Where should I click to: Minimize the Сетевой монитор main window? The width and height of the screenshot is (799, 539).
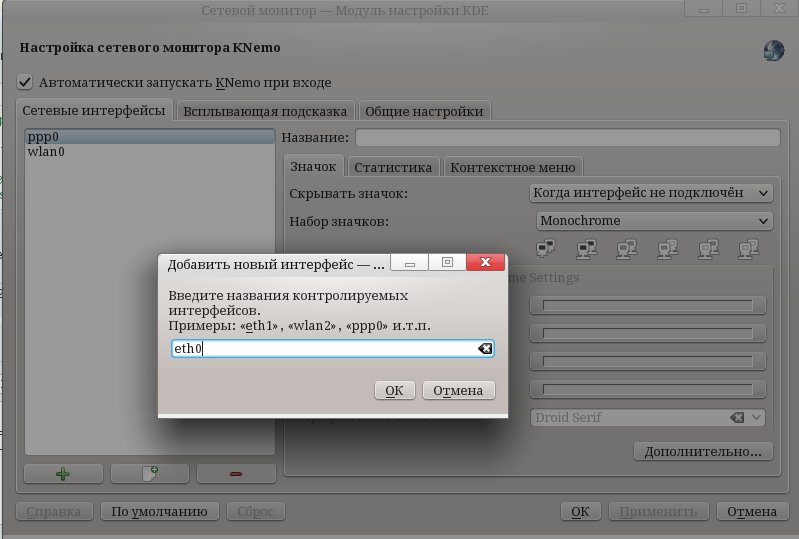click(x=704, y=8)
